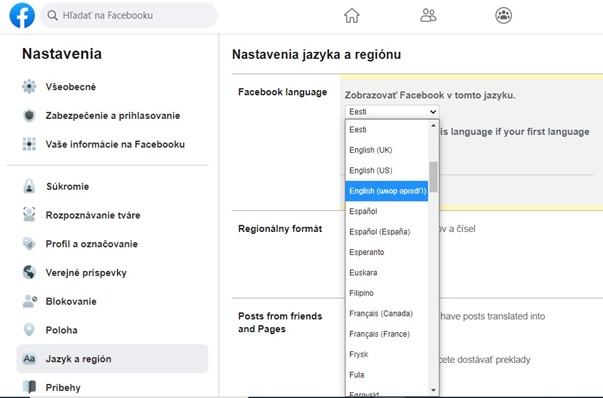
Task: Click the Facebook language section label
Action: pyautogui.click(x=282, y=92)
